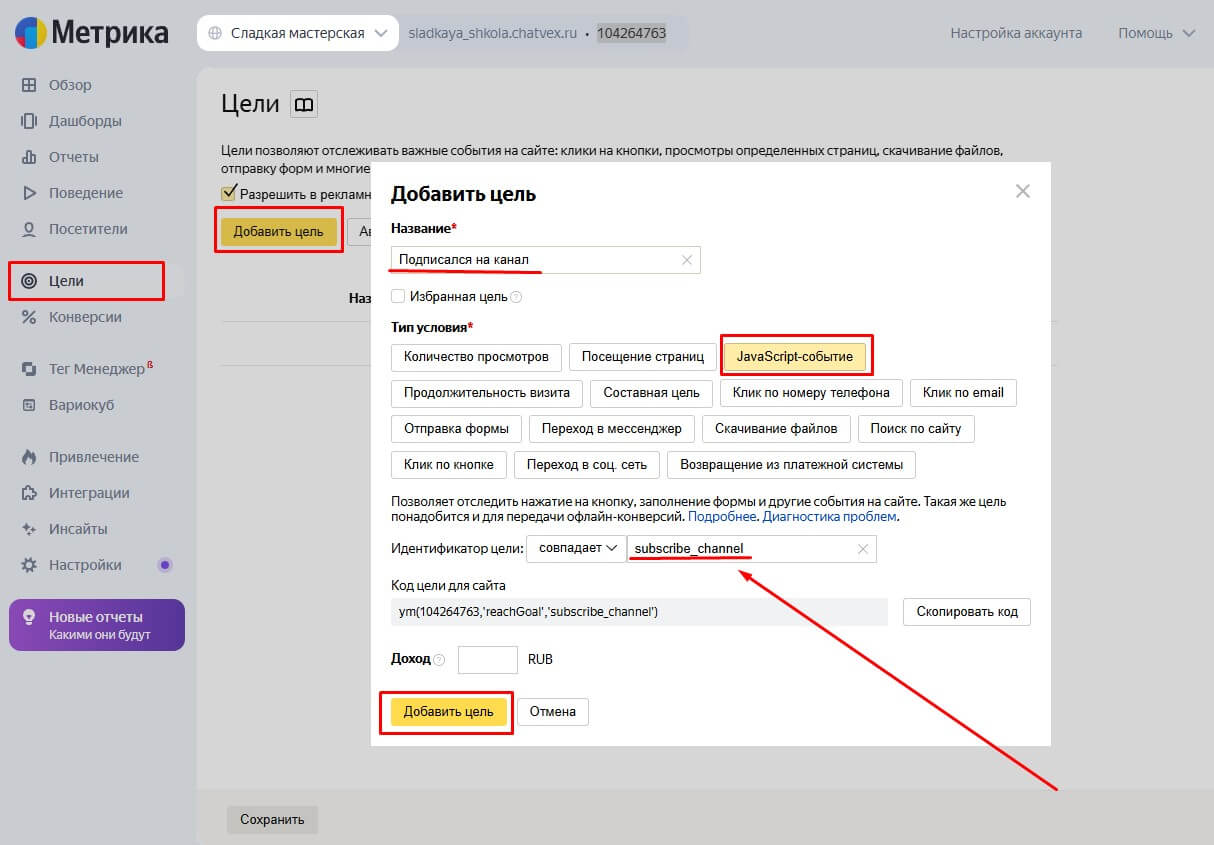Image resolution: width=1214 pixels, height=845 pixels.
Task: Click the Настройки gear icon
Action: pos(29,565)
